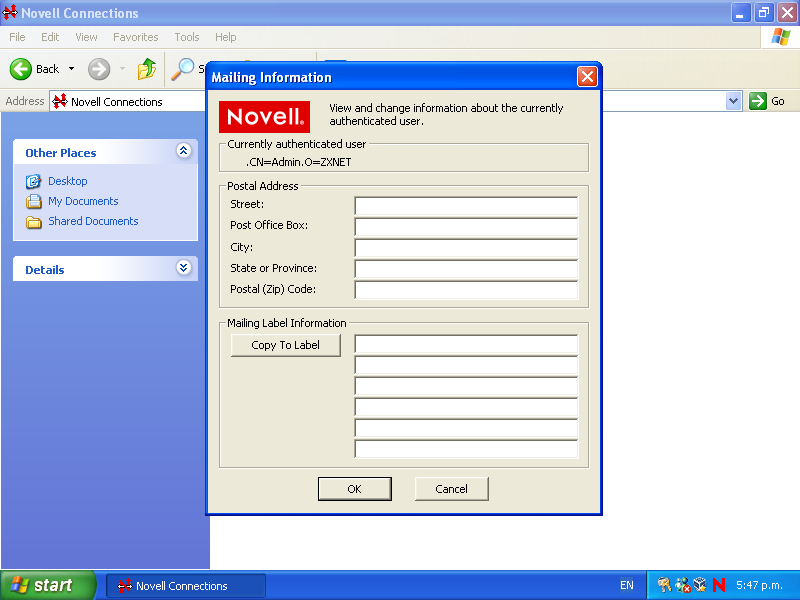Click the grayed Forward arrow icon
Viewport: 800px width, 600px height.
99,69
